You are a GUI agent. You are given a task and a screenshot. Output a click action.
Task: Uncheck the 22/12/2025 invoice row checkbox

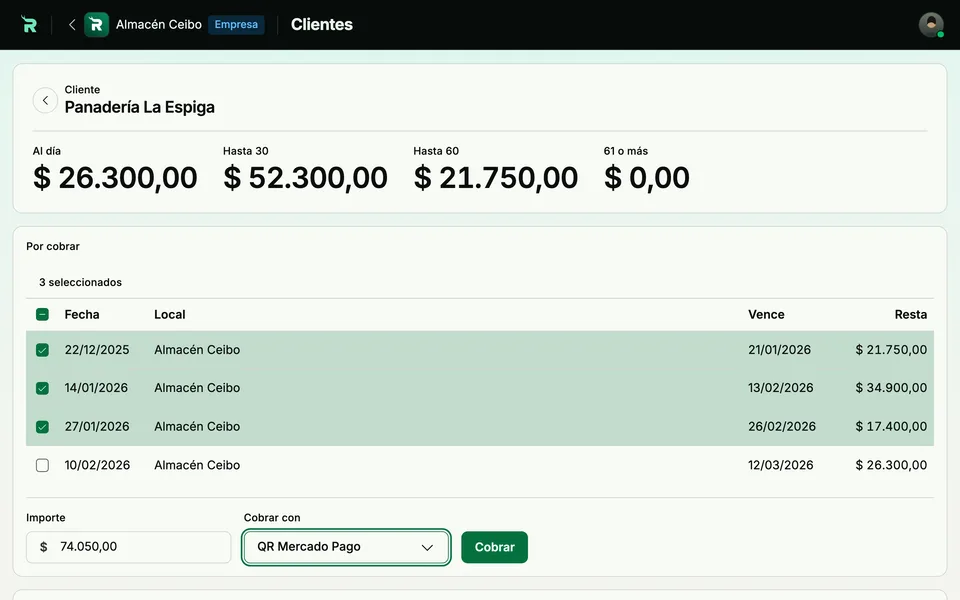coord(42,350)
